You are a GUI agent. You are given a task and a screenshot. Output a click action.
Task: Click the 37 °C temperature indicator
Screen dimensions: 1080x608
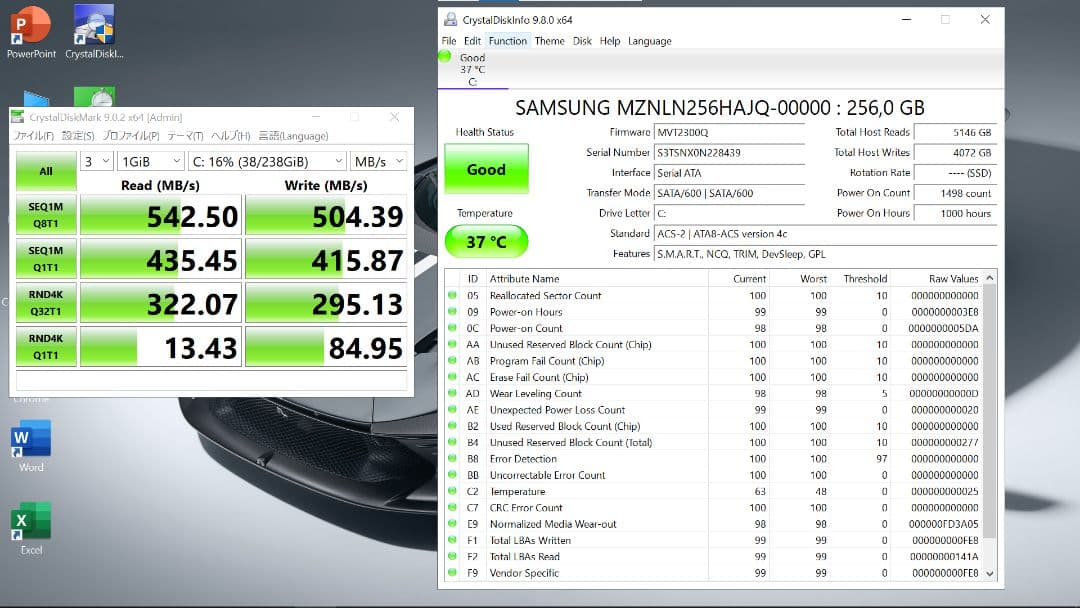click(x=486, y=241)
